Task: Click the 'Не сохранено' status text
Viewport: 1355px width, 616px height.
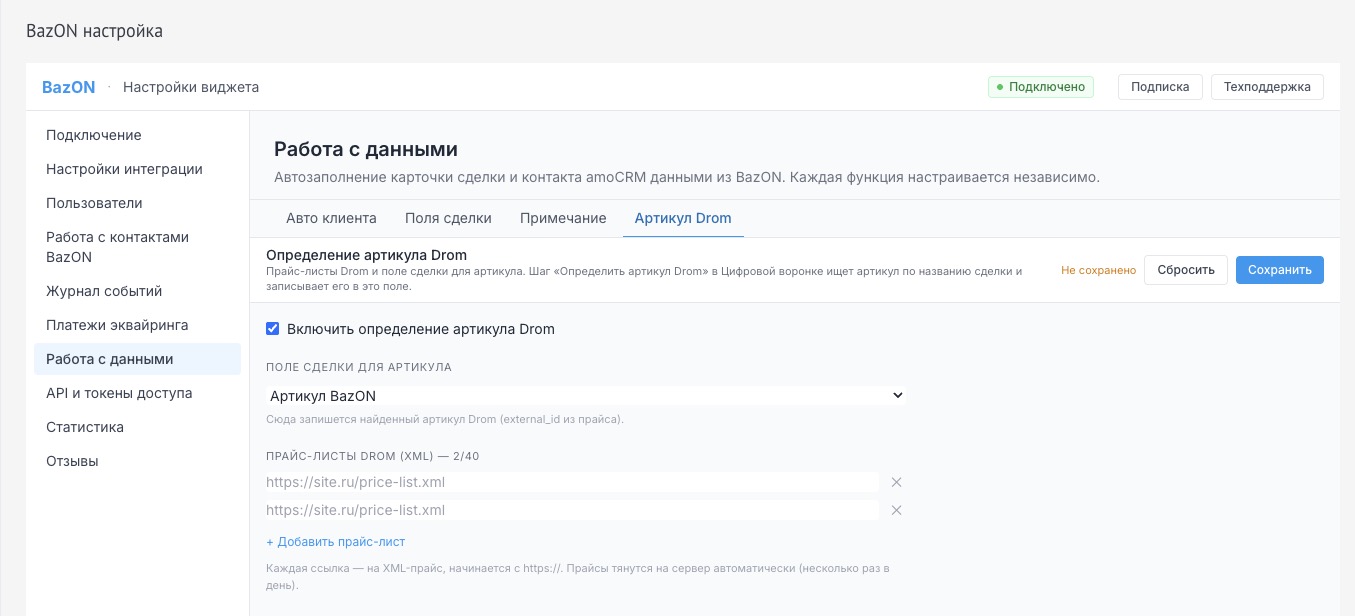Action: [x=1098, y=270]
